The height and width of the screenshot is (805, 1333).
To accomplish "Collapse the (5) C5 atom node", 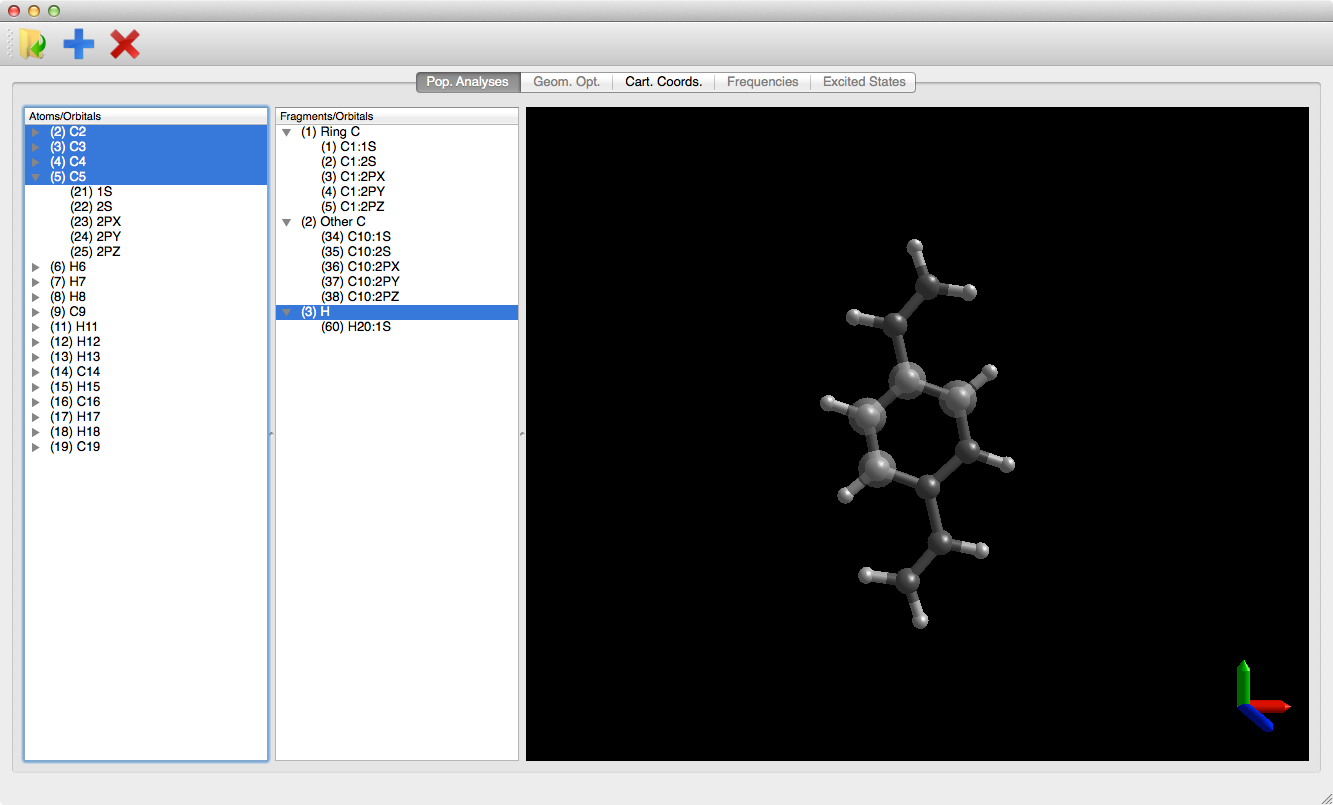I will click(36, 177).
